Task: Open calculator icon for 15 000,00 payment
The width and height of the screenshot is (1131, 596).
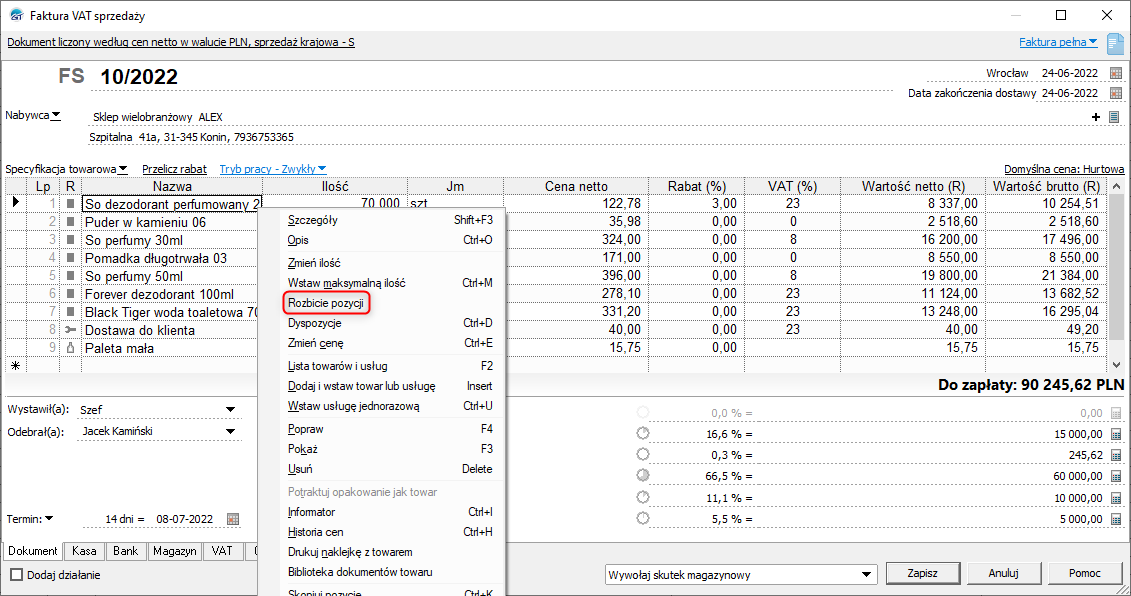Action: [1116, 434]
